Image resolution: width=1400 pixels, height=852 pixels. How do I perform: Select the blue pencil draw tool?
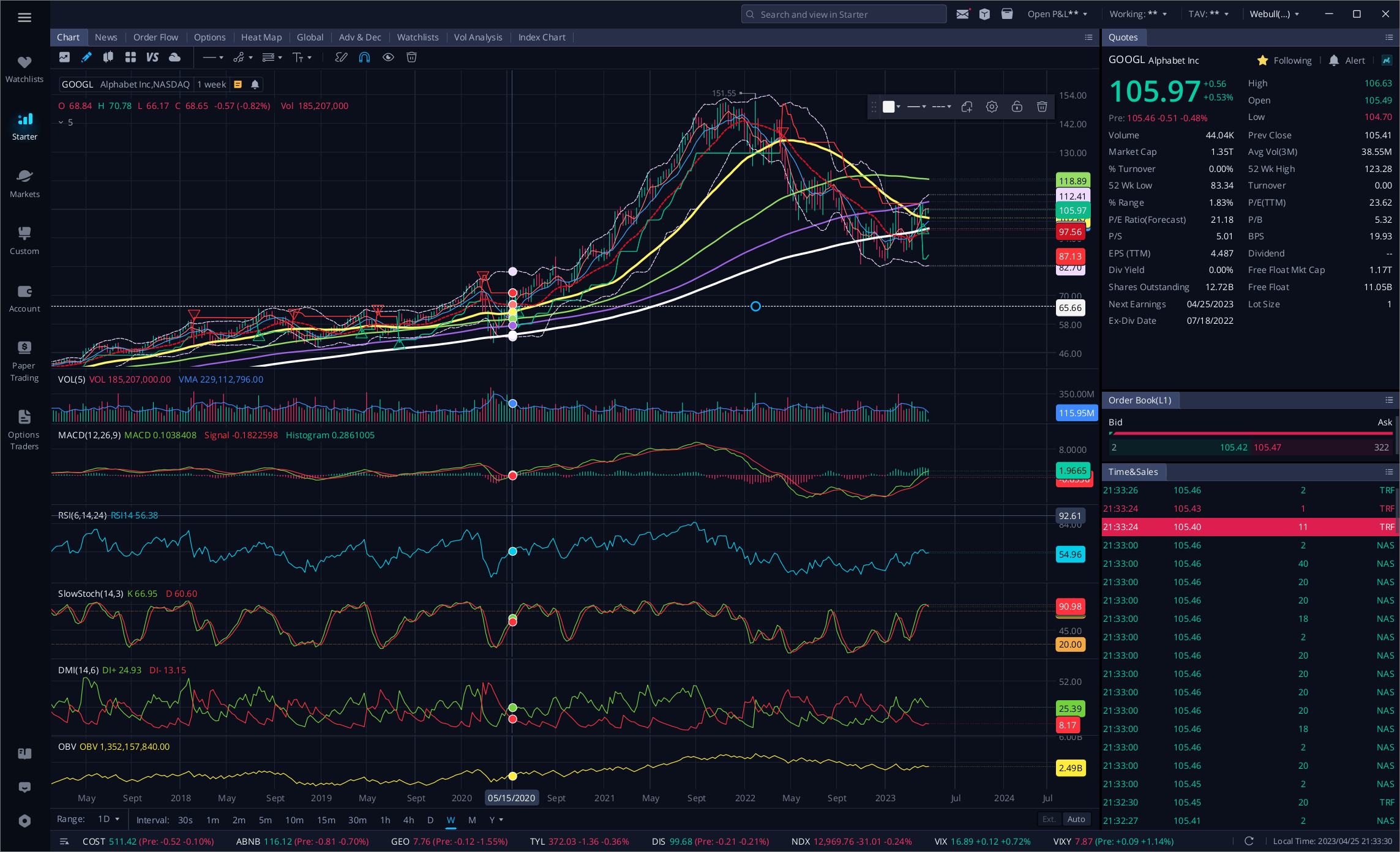pyautogui.click(x=86, y=58)
